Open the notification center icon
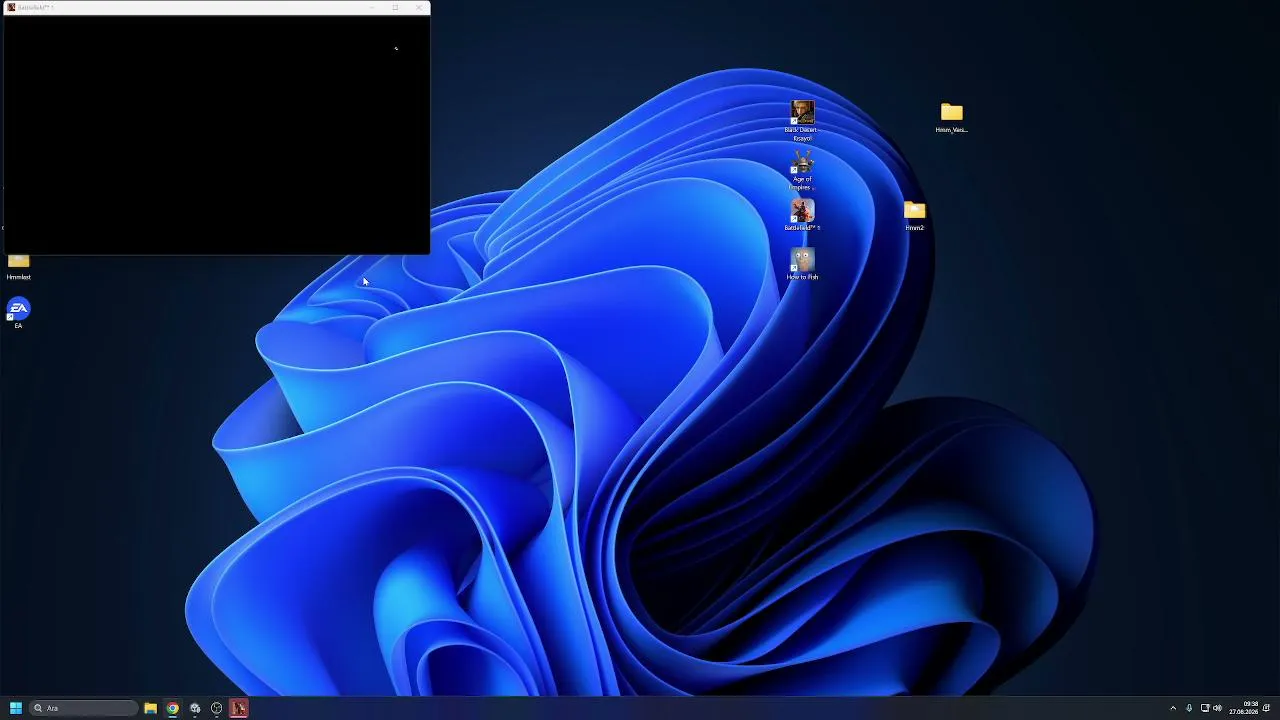The image size is (1280, 720). click(1267, 708)
